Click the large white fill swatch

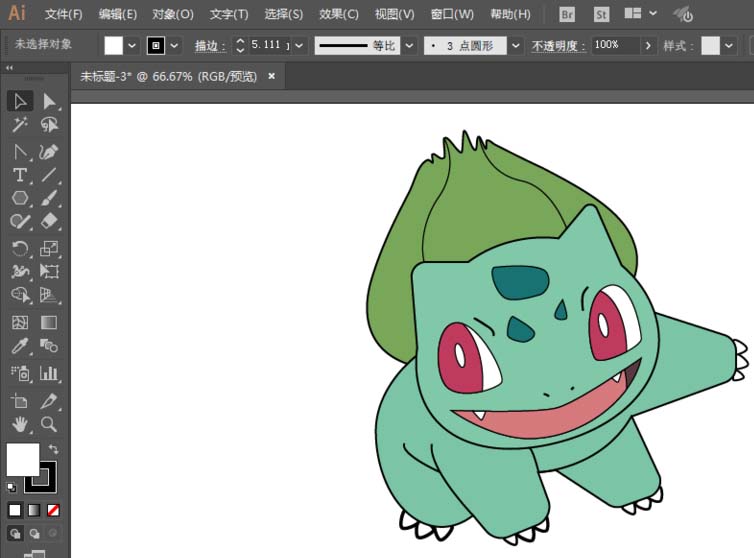(x=22, y=459)
